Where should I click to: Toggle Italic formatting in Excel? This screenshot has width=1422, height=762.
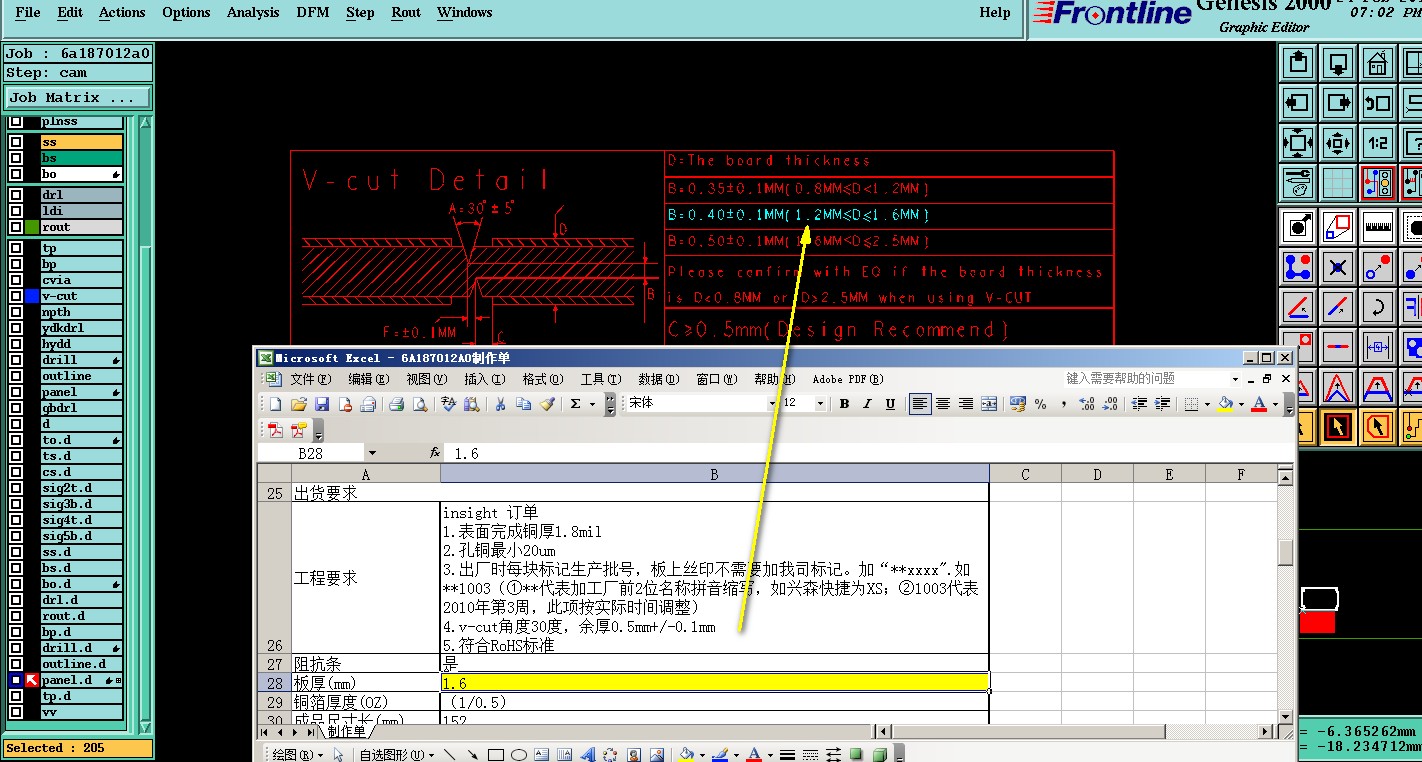click(x=868, y=404)
